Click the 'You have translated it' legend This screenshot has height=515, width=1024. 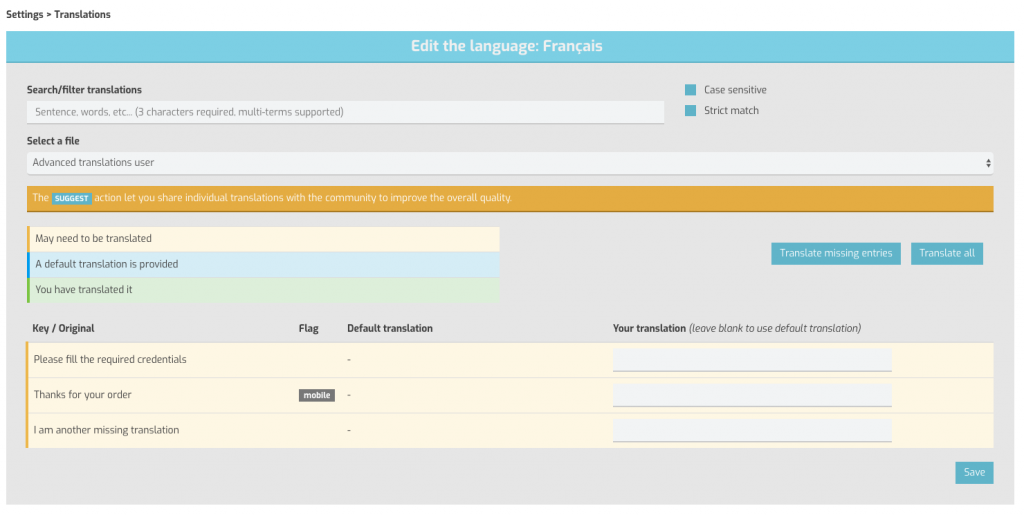point(83,290)
